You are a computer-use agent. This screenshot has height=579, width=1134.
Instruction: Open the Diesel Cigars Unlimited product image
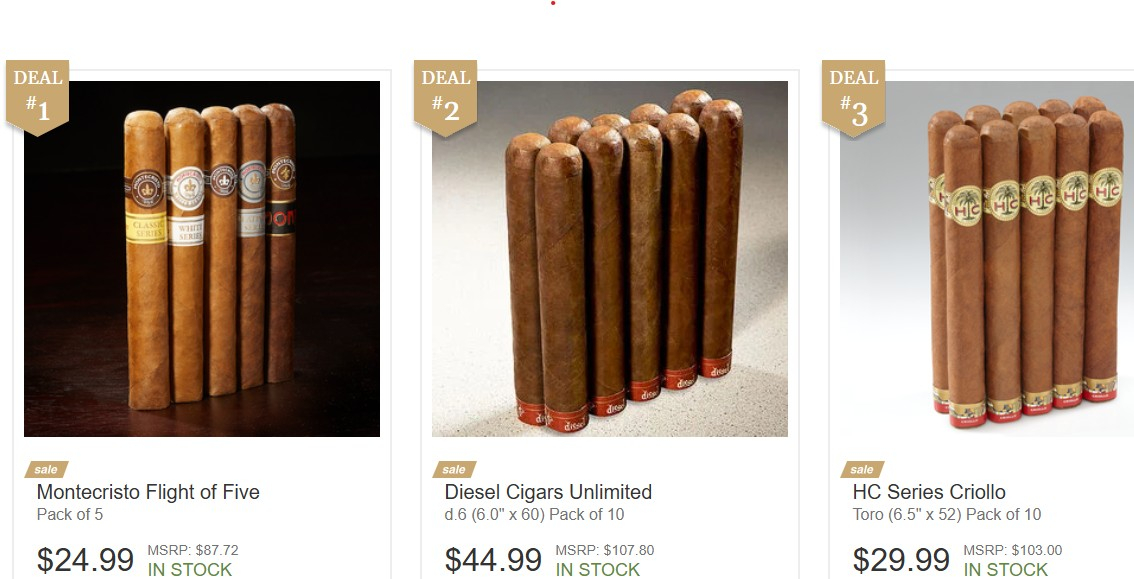[x=610, y=259]
